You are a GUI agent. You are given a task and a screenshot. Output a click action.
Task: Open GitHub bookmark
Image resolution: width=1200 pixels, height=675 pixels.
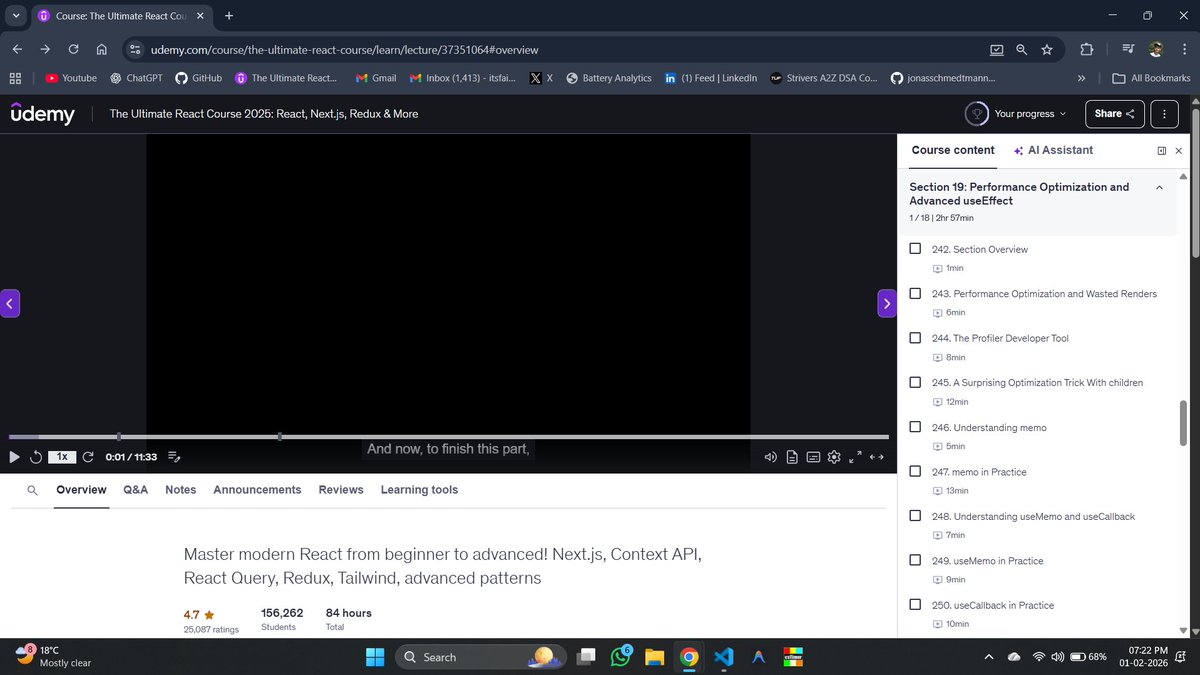[198, 78]
